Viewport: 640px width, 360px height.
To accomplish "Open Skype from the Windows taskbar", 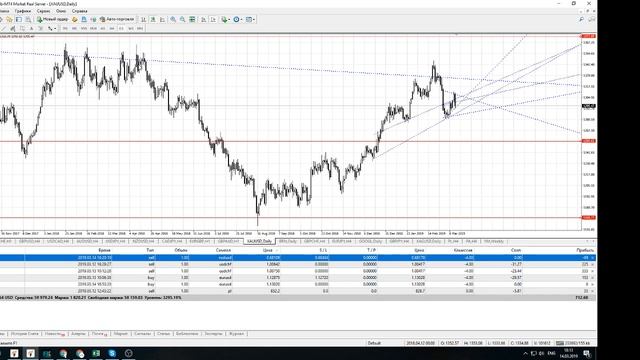I will coord(112,353).
